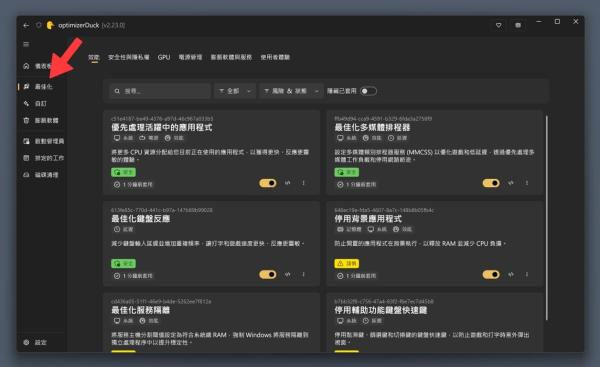Open 最佳化 in the sidebar

click(42, 86)
